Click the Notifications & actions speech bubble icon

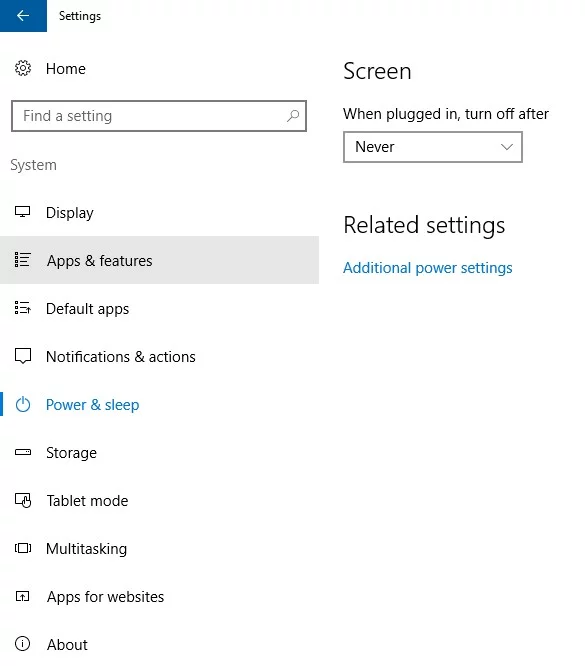click(23, 356)
